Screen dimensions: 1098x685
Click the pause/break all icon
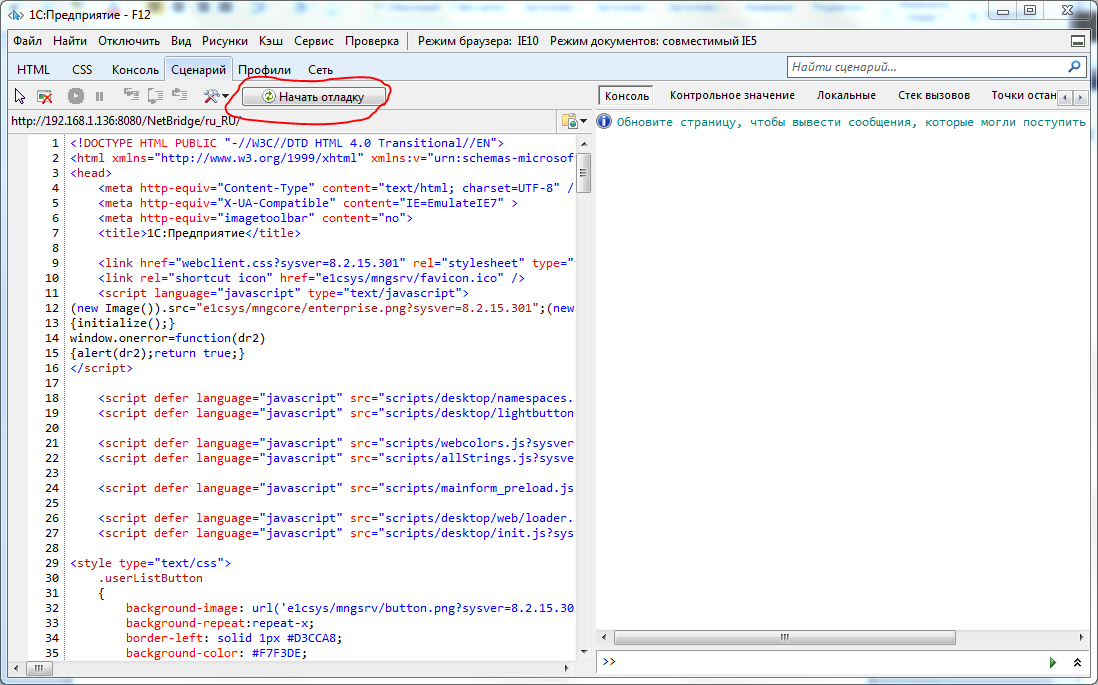(99, 96)
